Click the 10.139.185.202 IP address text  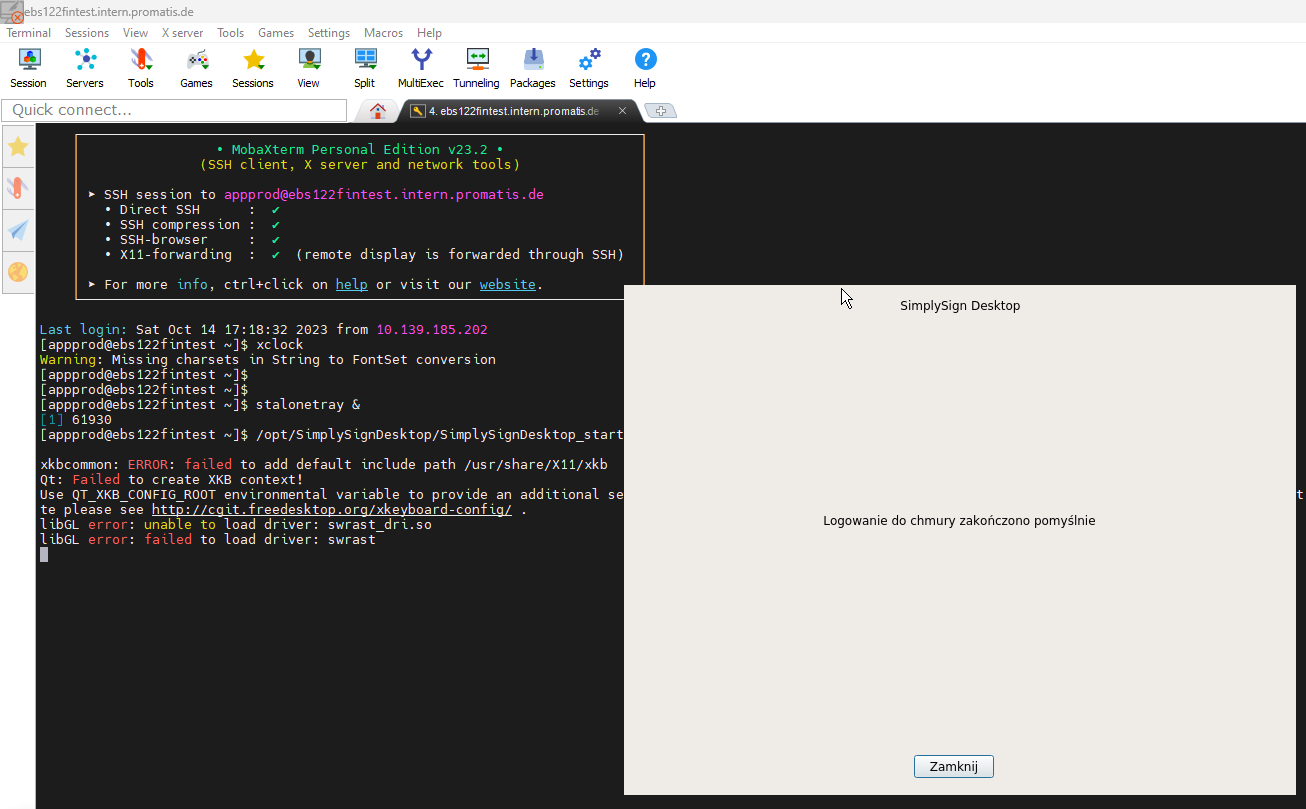(x=432, y=330)
